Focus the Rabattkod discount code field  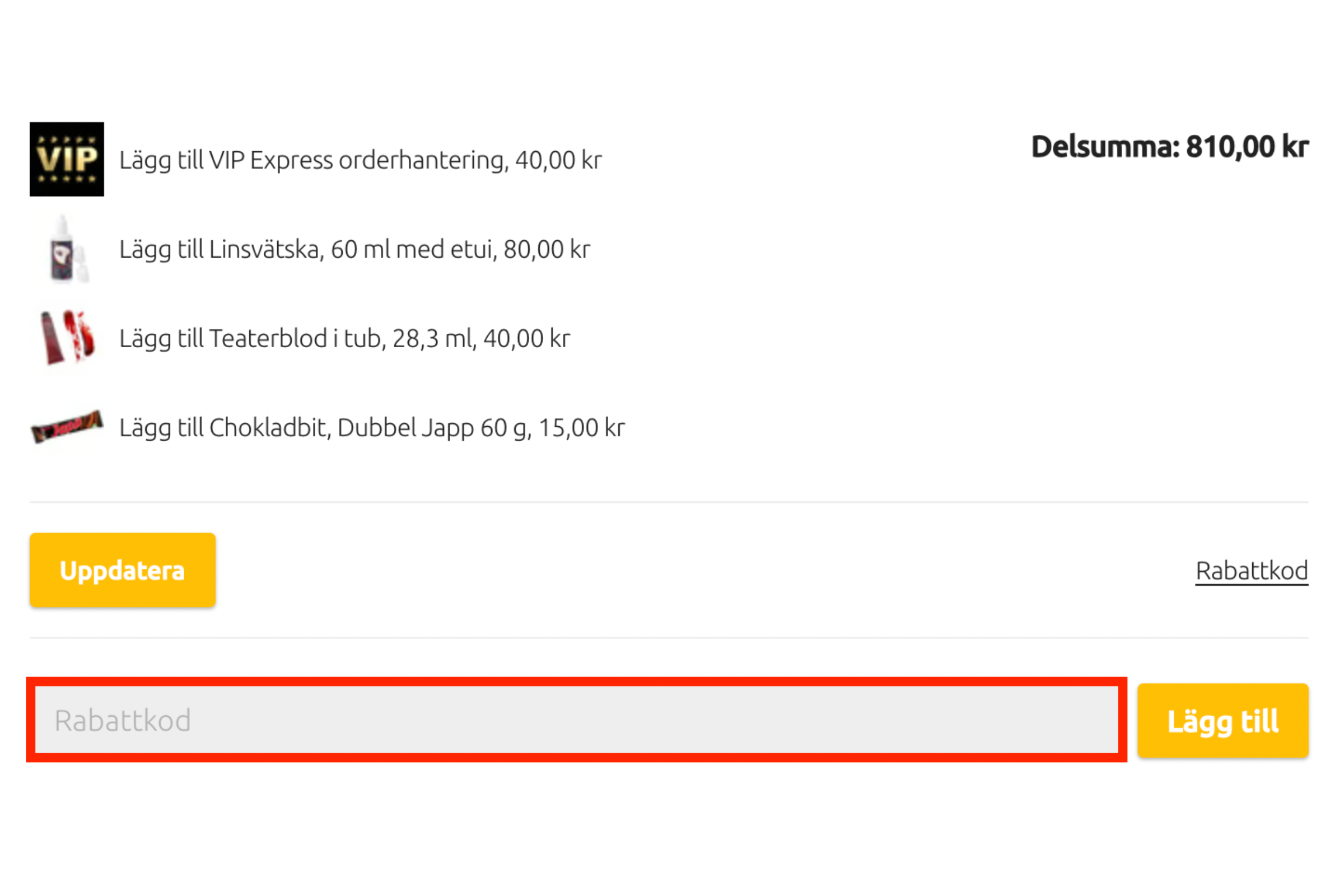click(x=577, y=720)
